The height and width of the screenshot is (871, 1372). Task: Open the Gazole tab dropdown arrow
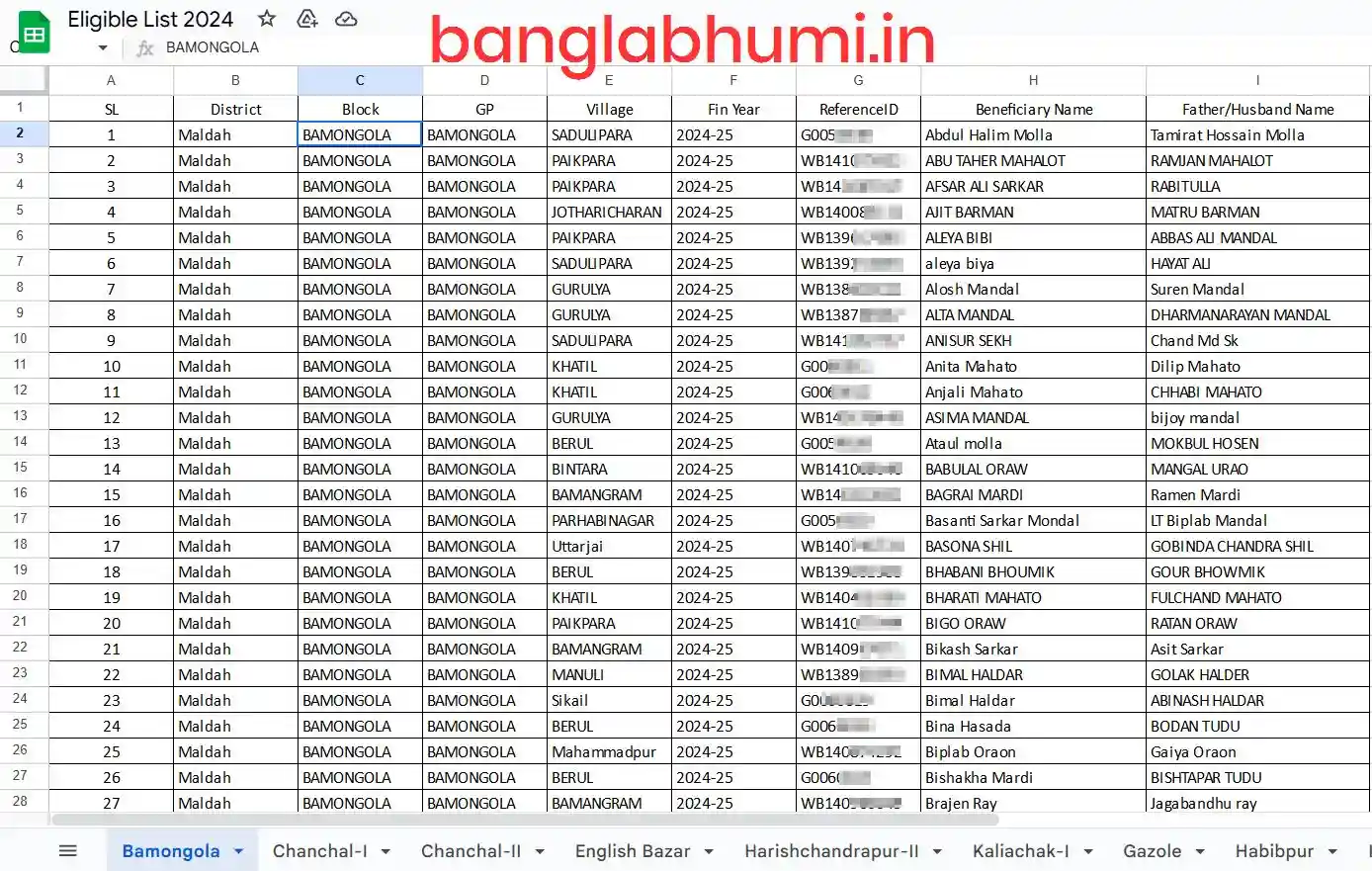1200,851
